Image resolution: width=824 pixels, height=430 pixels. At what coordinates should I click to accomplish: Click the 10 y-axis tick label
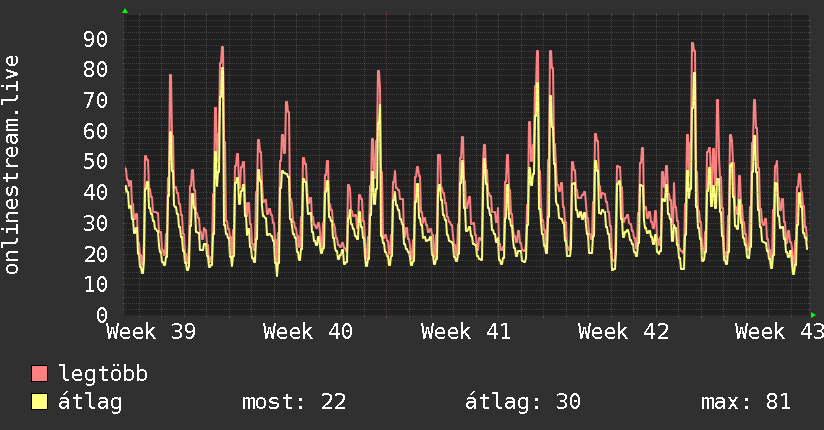(x=96, y=284)
